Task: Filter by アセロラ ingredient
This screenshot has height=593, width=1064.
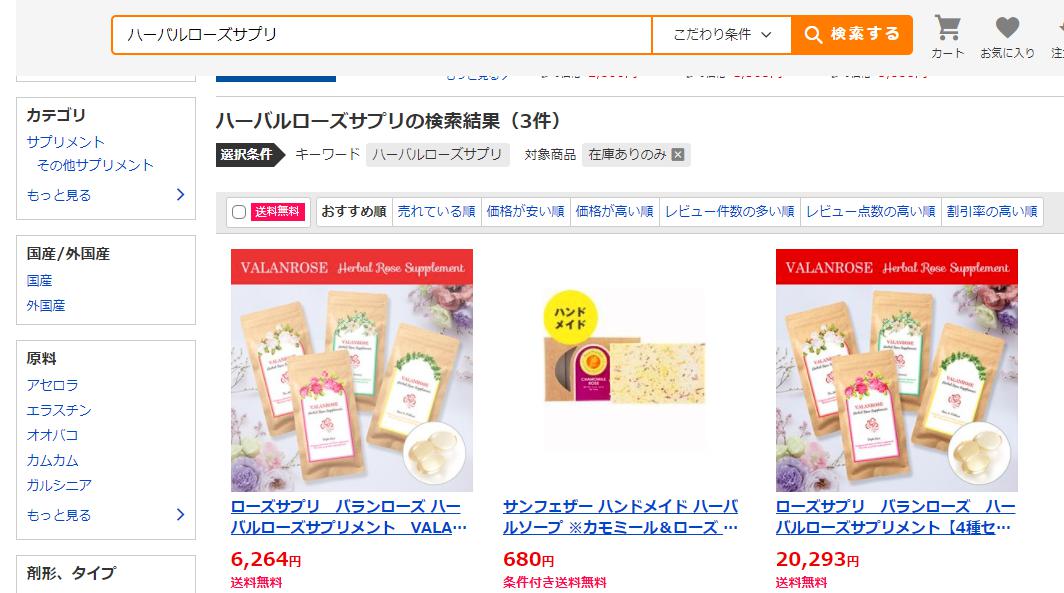Action: coord(52,385)
